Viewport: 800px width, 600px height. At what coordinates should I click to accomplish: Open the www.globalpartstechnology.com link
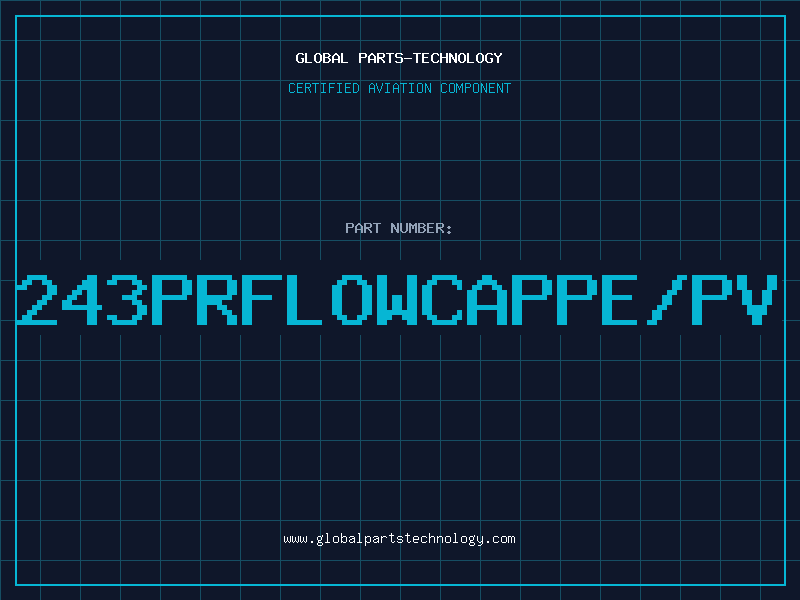pyautogui.click(x=399, y=539)
